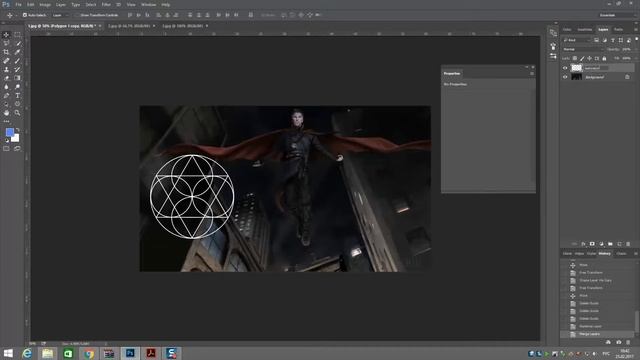
Task: Switch to the Paths tab
Action: click(618, 29)
